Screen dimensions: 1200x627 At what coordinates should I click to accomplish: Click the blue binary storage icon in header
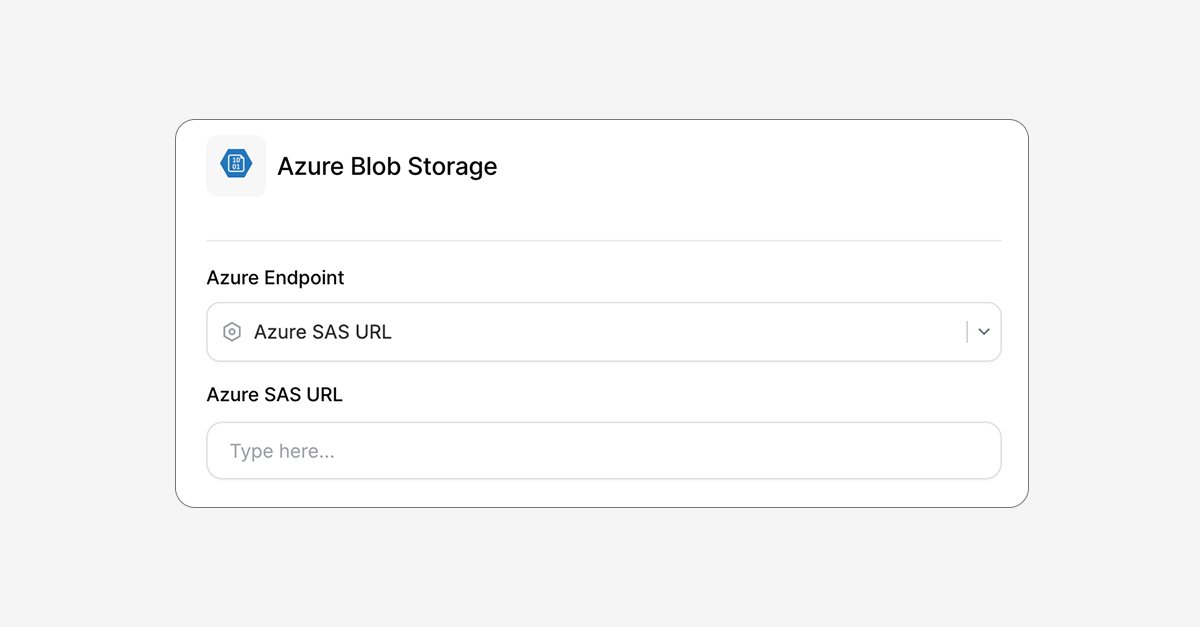236,165
